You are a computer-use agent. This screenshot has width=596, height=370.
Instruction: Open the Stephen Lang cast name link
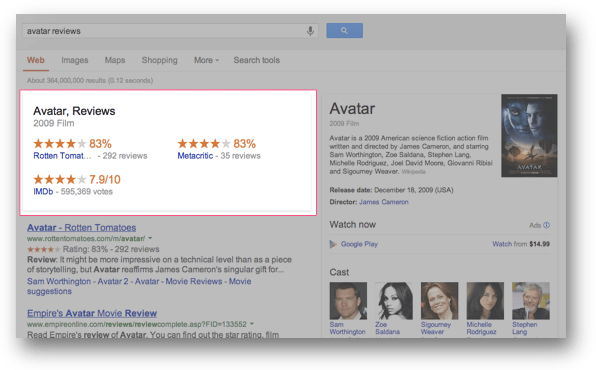pos(525,328)
